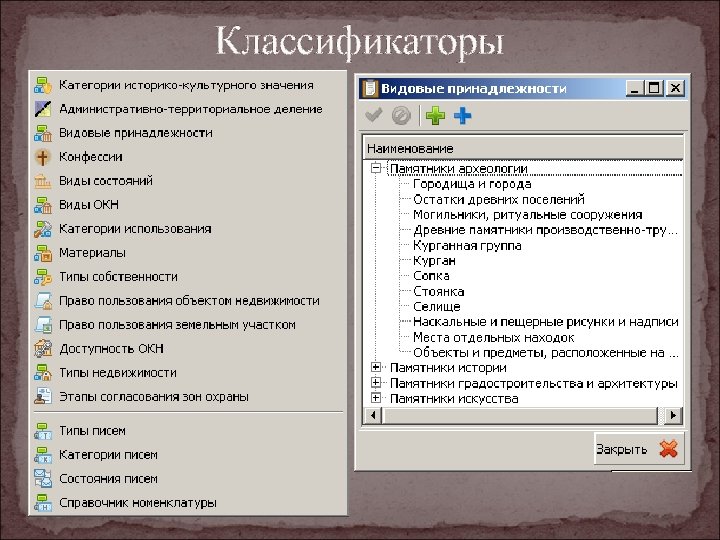Click the Состояния писем envelope icon
The height and width of the screenshot is (540, 720).
[43, 478]
